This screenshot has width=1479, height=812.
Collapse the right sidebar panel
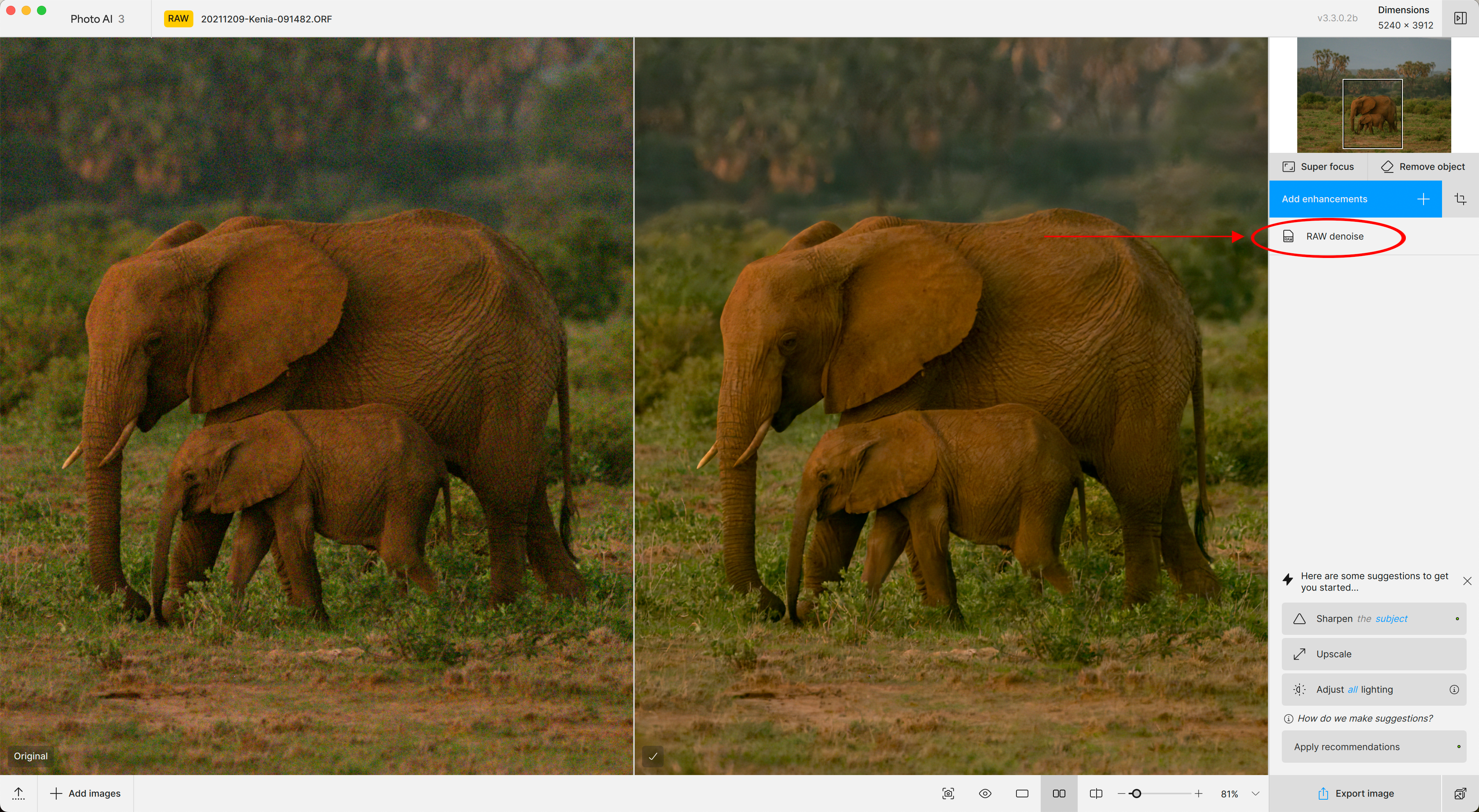1460,18
